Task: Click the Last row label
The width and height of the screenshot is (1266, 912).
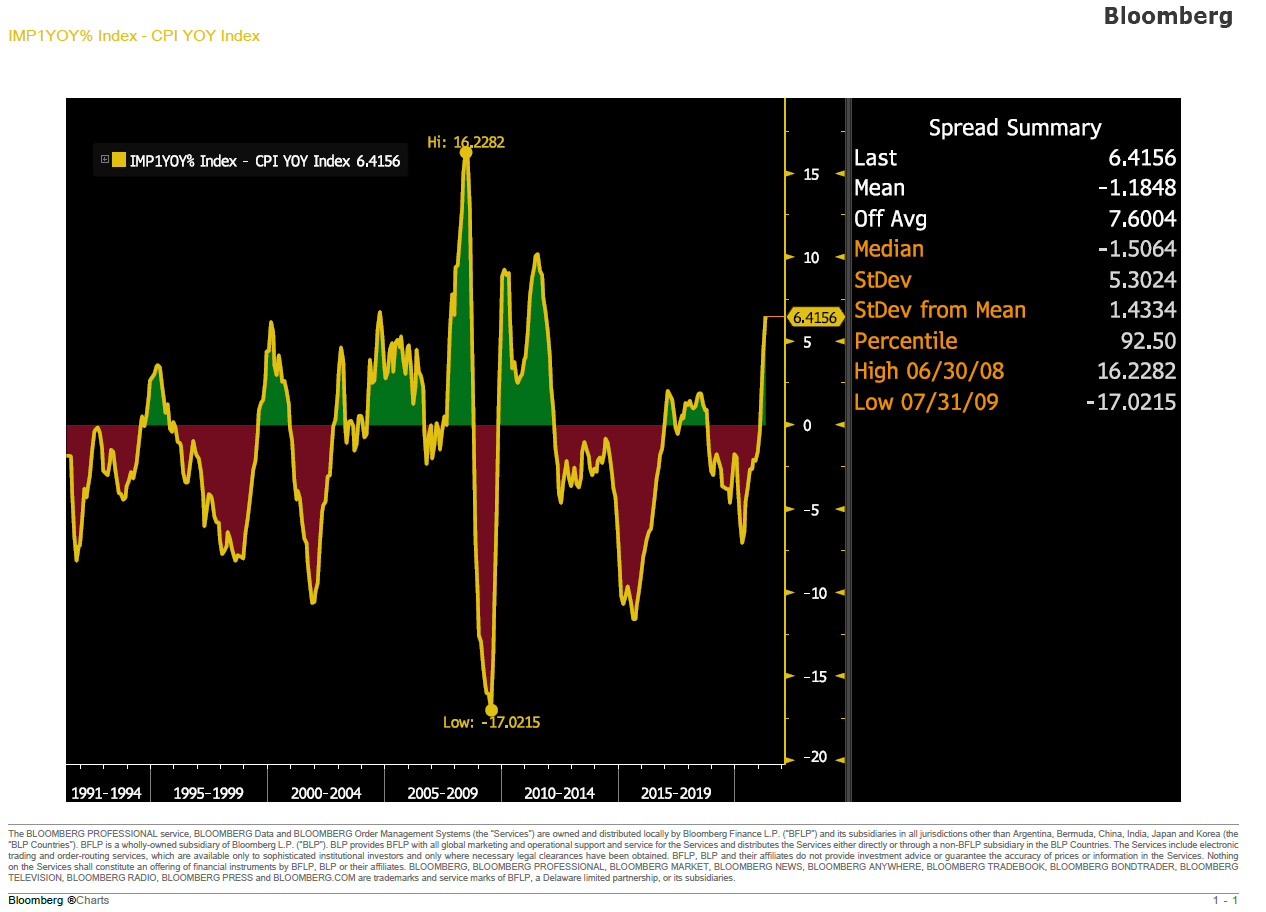Action: pyautogui.click(x=876, y=158)
